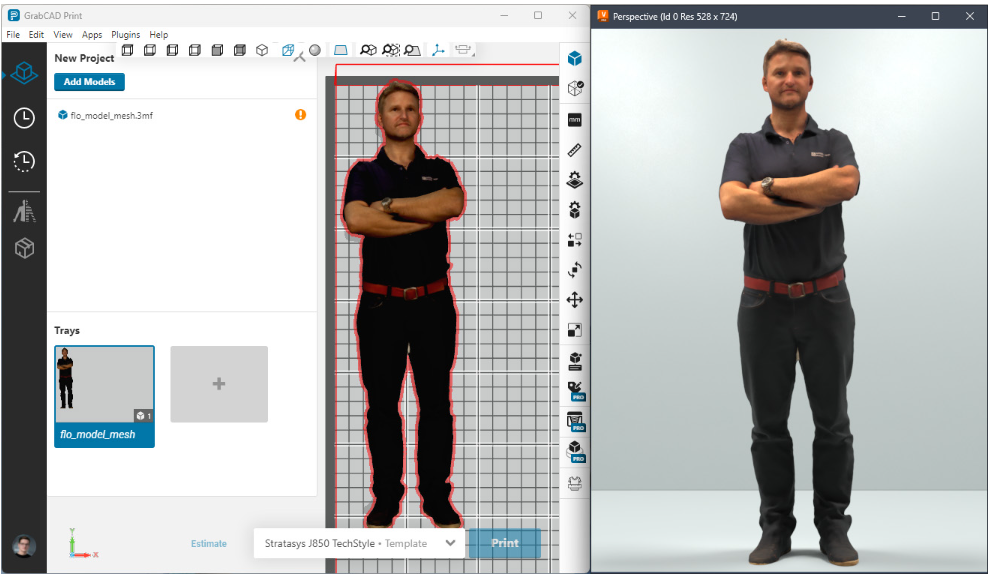The width and height of the screenshot is (989, 577).
Task: Open the PRO paint color tool
Action: coord(576,391)
